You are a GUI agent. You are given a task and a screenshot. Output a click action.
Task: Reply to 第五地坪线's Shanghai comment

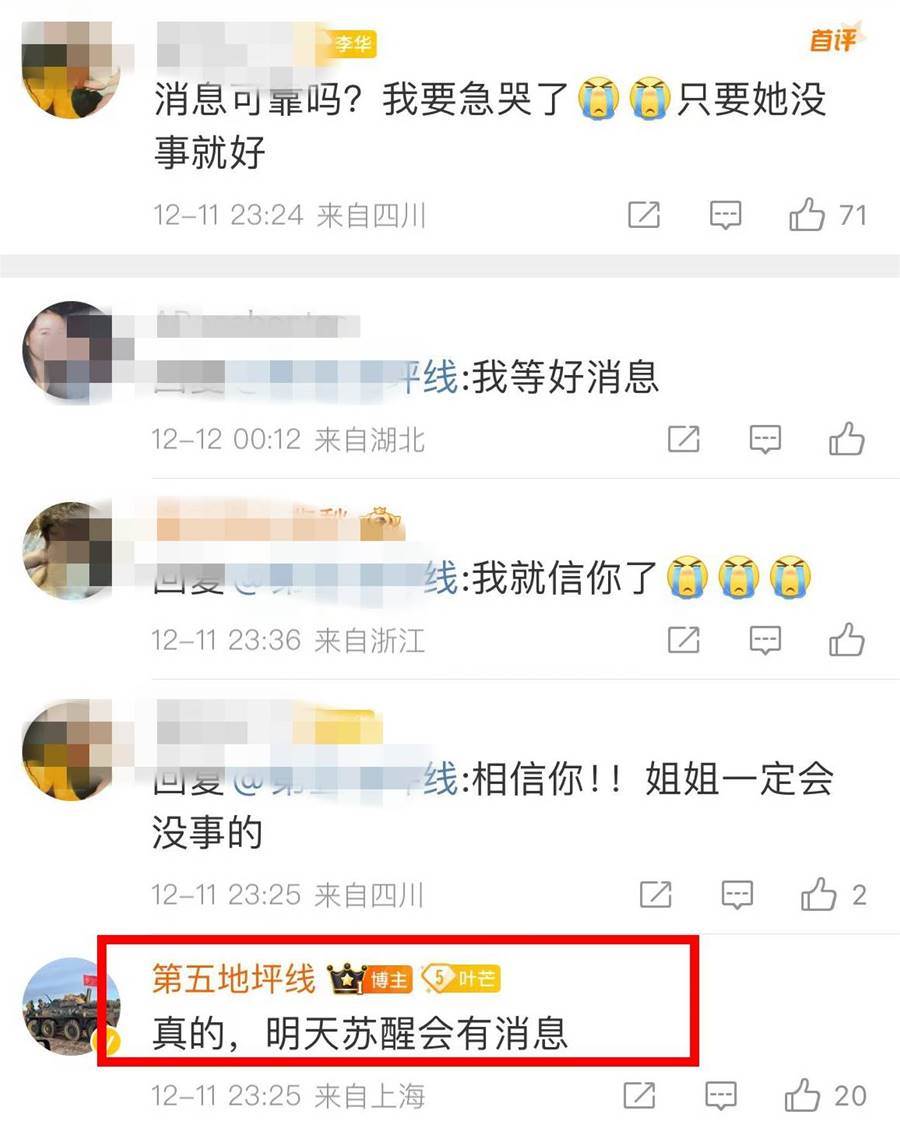[x=720, y=1096]
